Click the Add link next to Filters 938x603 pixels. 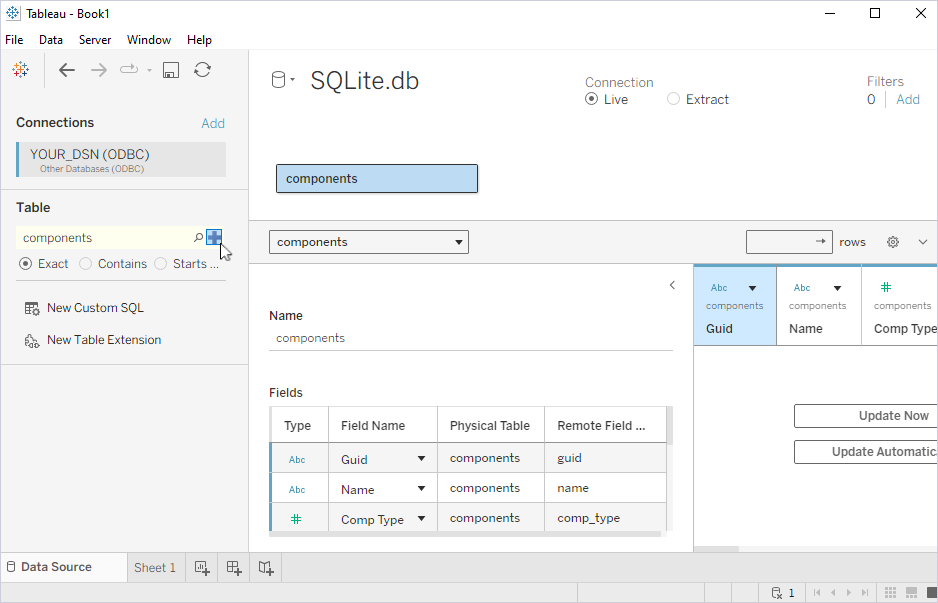coord(907,99)
